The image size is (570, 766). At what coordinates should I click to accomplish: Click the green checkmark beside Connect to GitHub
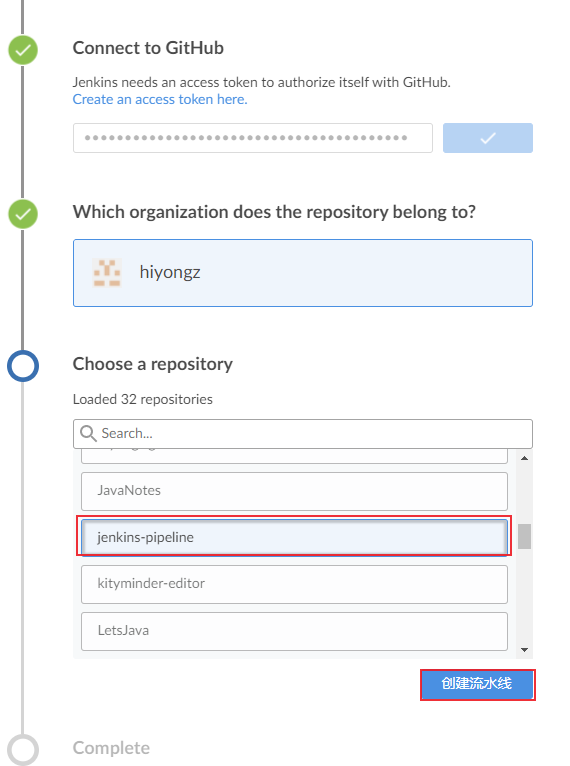click(x=23, y=50)
